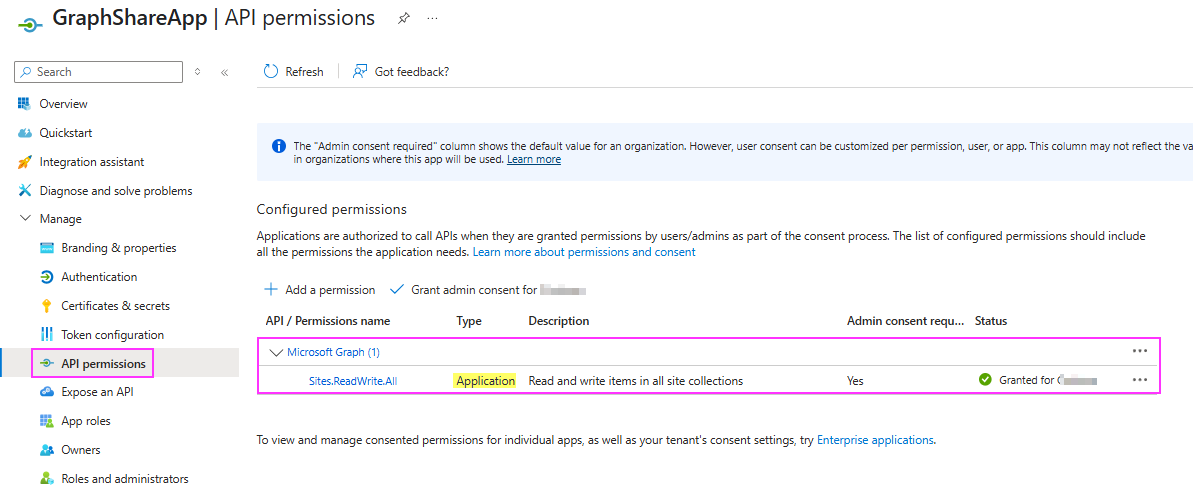
Task: Click into the Search input field
Action: point(98,71)
